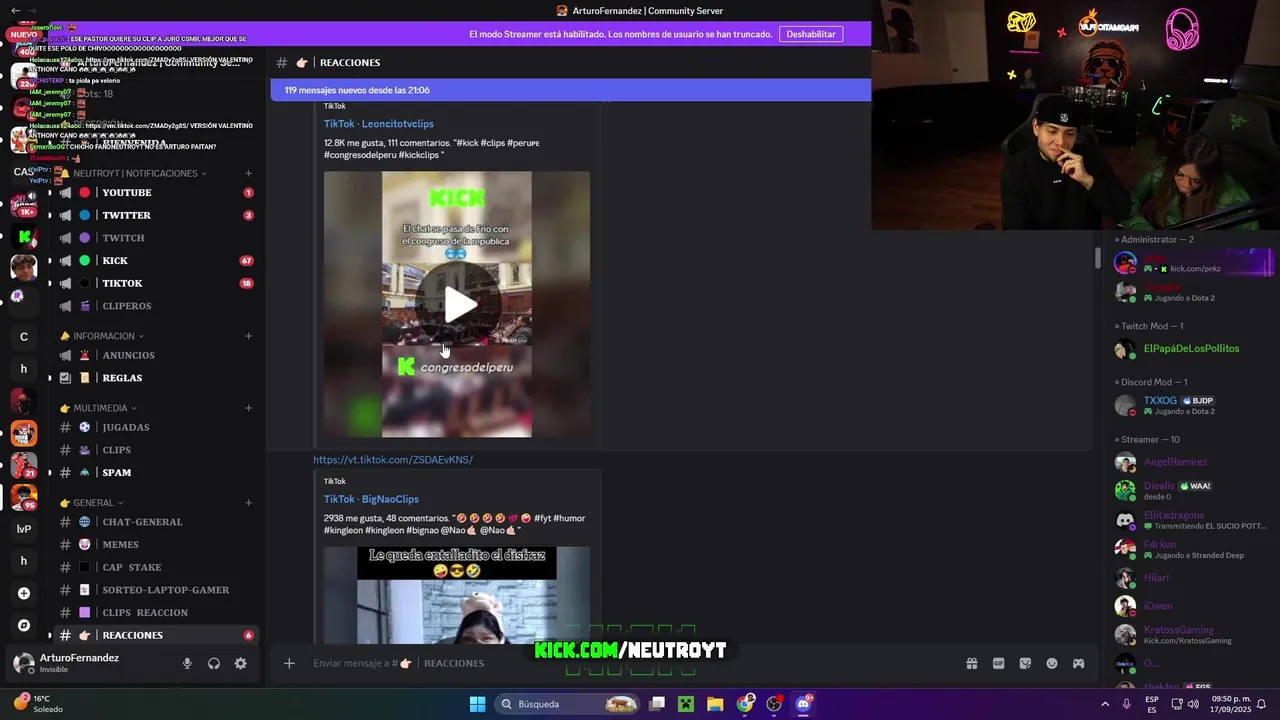Toggle headphone deafen in user panel
This screenshot has height=720, width=1280.
pyautogui.click(x=214, y=663)
